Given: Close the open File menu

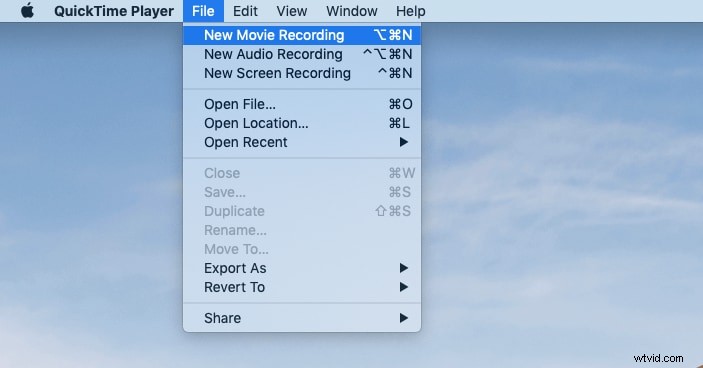Looking at the screenshot, I should coord(203,11).
